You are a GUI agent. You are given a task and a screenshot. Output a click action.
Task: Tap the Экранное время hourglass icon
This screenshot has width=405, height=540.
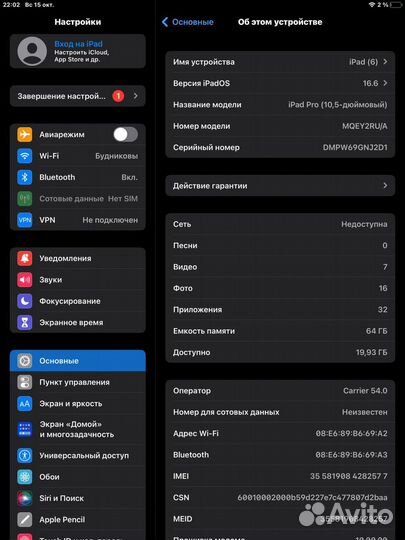[x=25, y=322]
